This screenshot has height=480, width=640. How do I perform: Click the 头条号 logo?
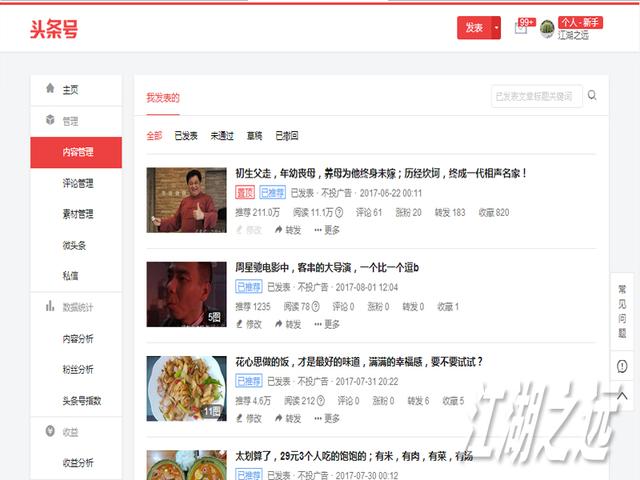(54, 29)
